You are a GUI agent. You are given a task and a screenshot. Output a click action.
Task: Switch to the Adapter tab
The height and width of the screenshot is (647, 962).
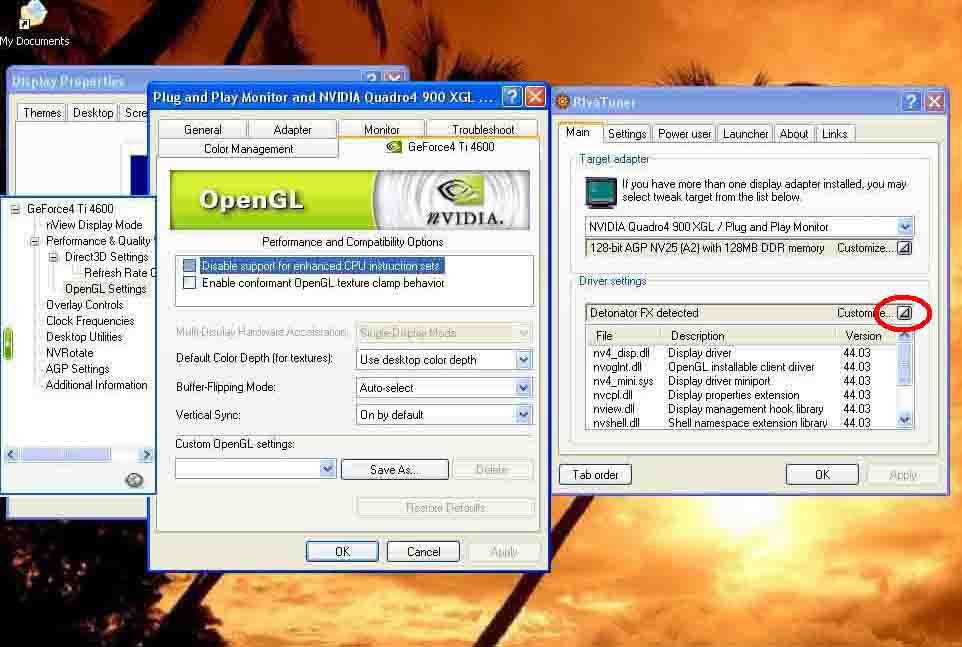[292, 129]
